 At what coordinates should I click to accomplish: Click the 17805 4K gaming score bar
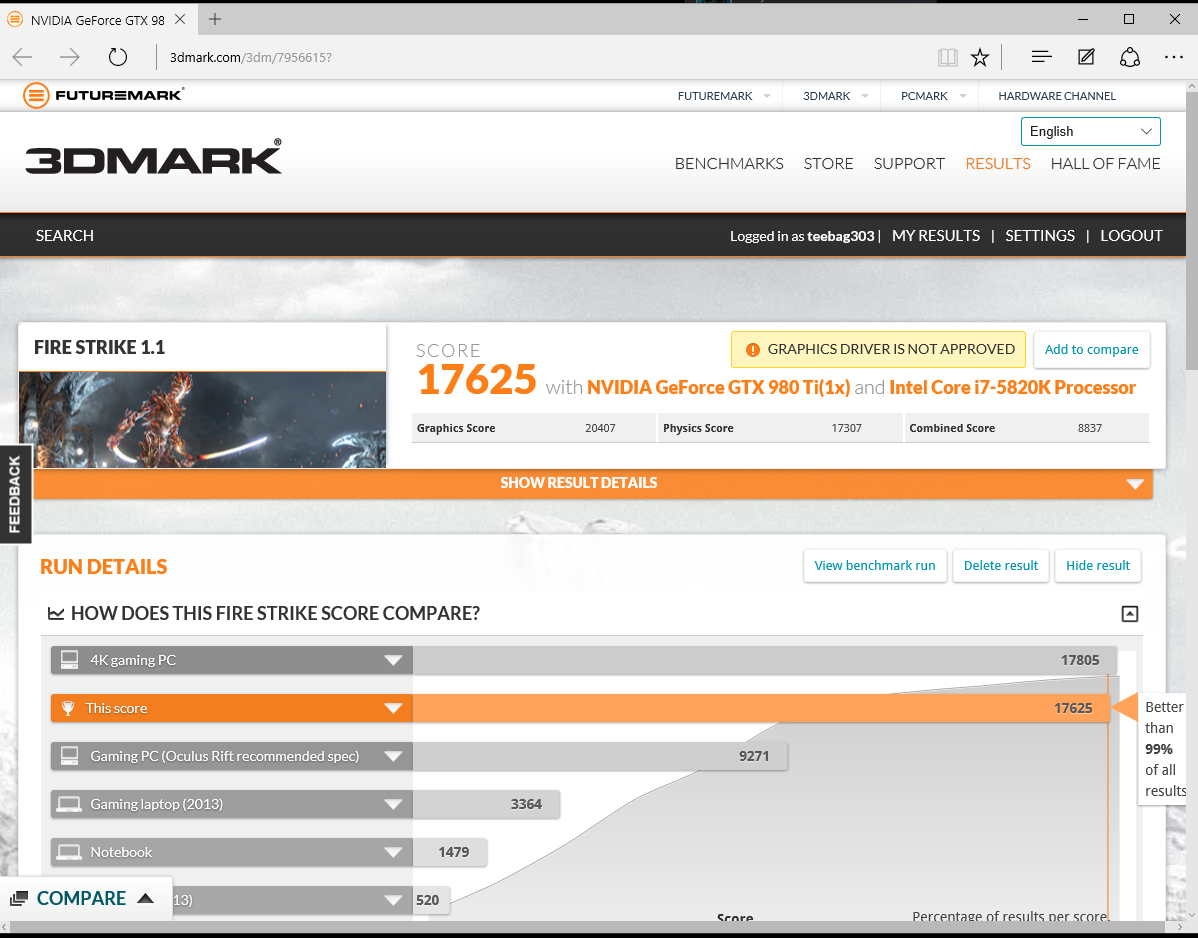(x=765, y=660)
